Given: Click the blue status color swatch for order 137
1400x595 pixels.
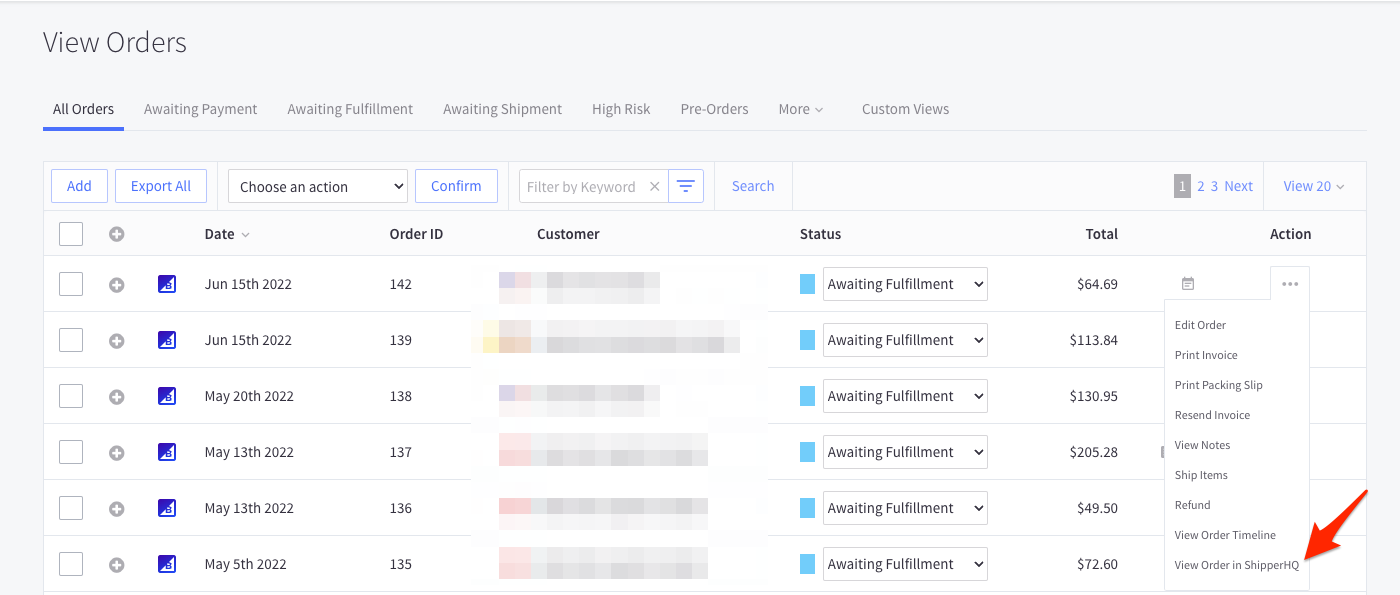Looking at the screenshot, I should tap(807, 452).
